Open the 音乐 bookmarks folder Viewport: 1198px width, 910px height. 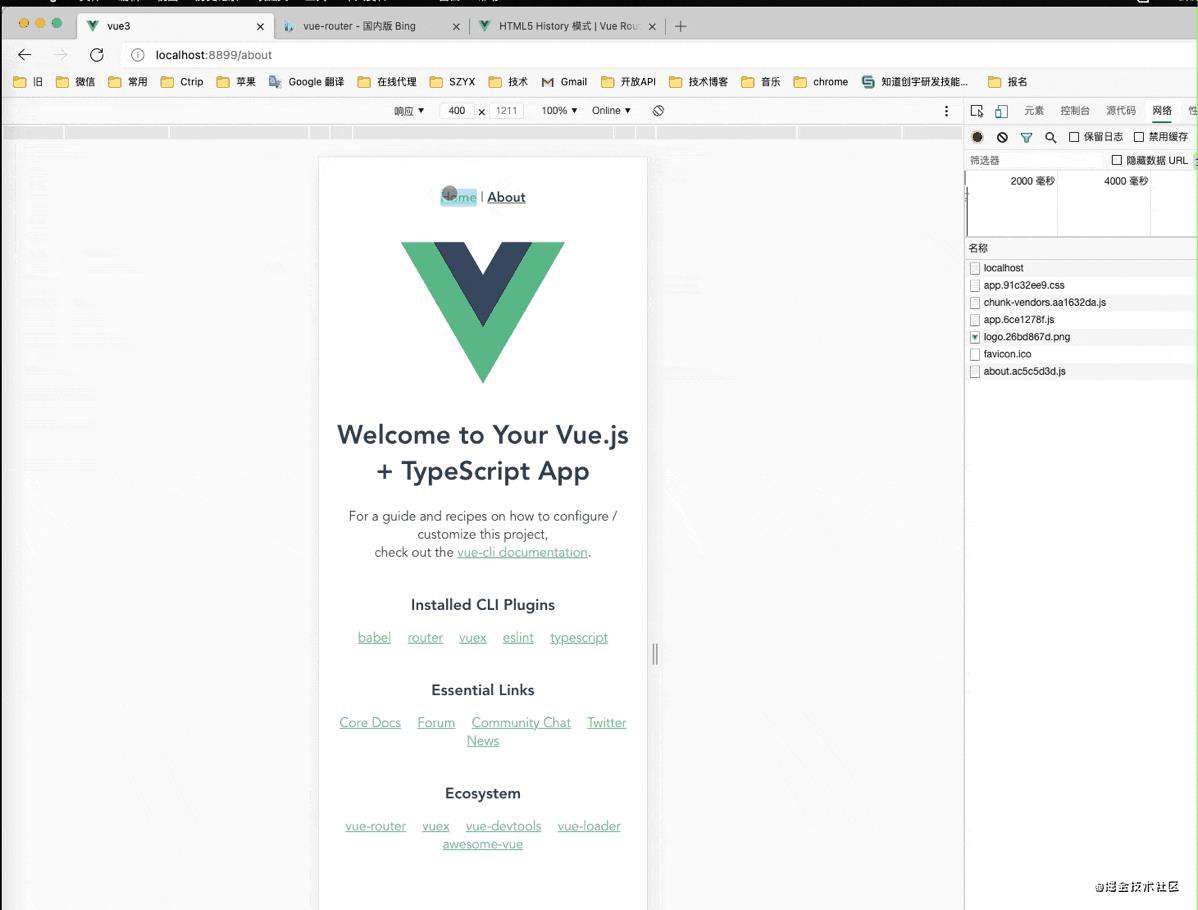click(761, 82)
